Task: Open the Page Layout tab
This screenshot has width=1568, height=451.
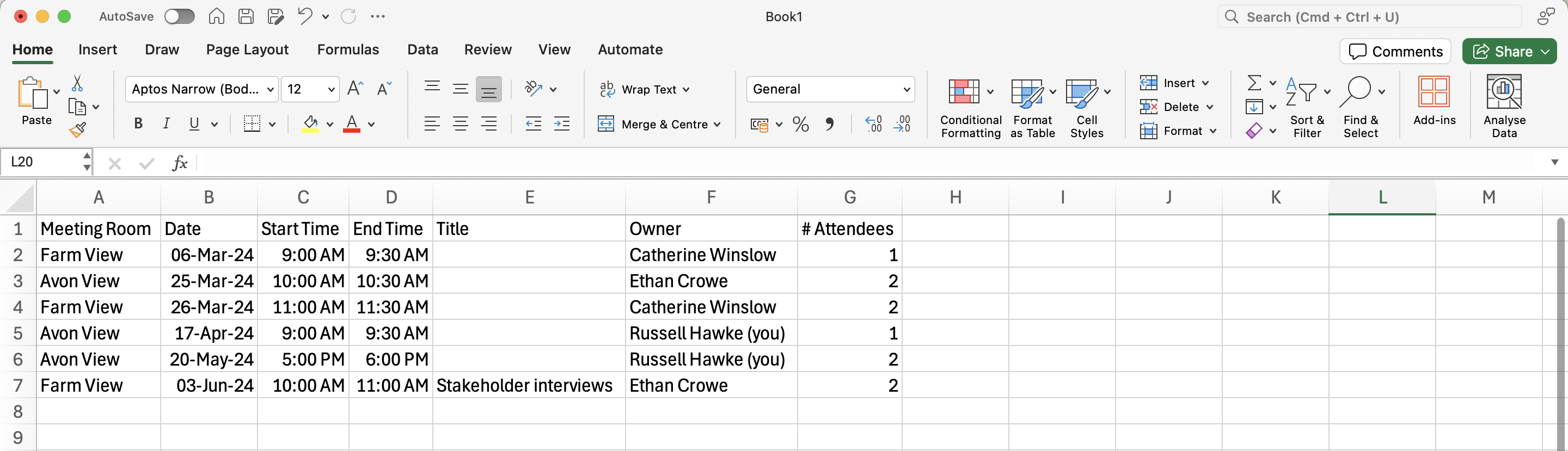Action: (247, 50)
